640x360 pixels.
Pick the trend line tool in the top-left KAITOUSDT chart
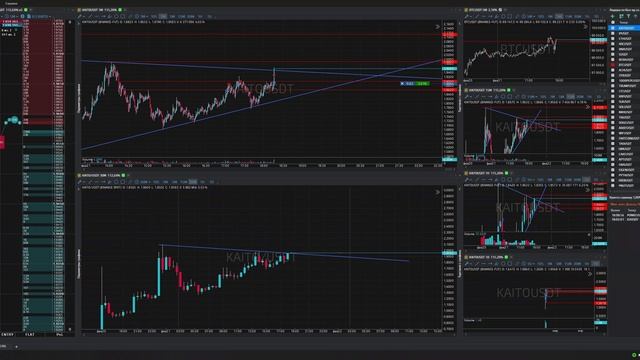coord(90,17)
